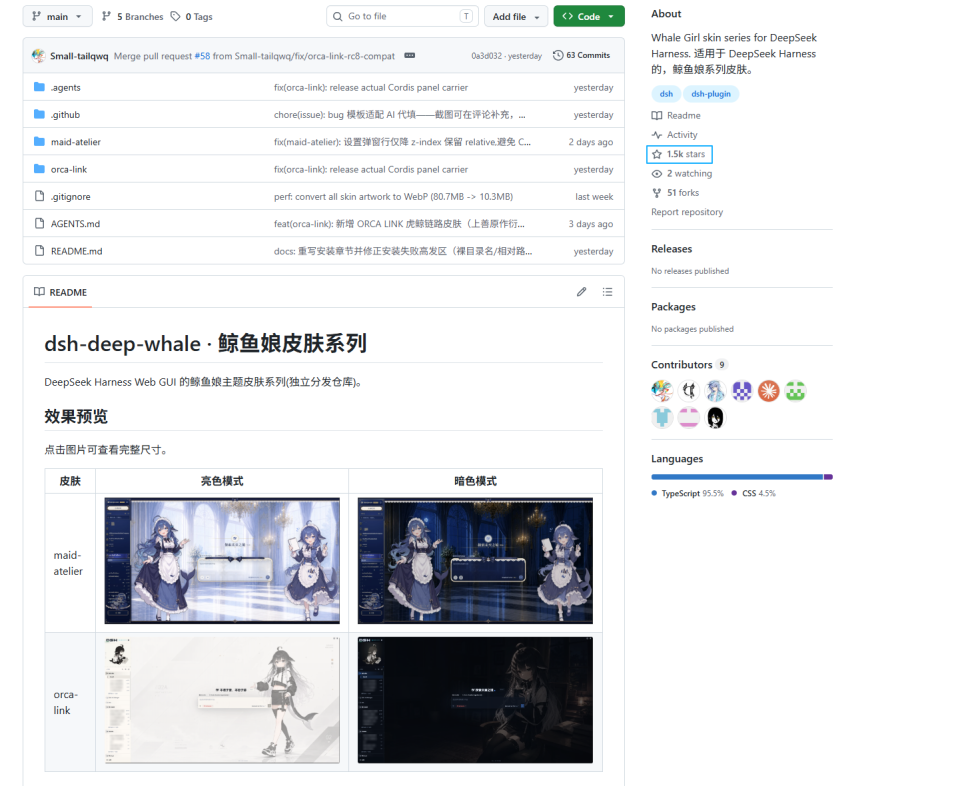Image resolution: width=960 pixels, height=786 pixels.
Task: Open orca-link dark mode preview image
Action: tap(475, 700)
